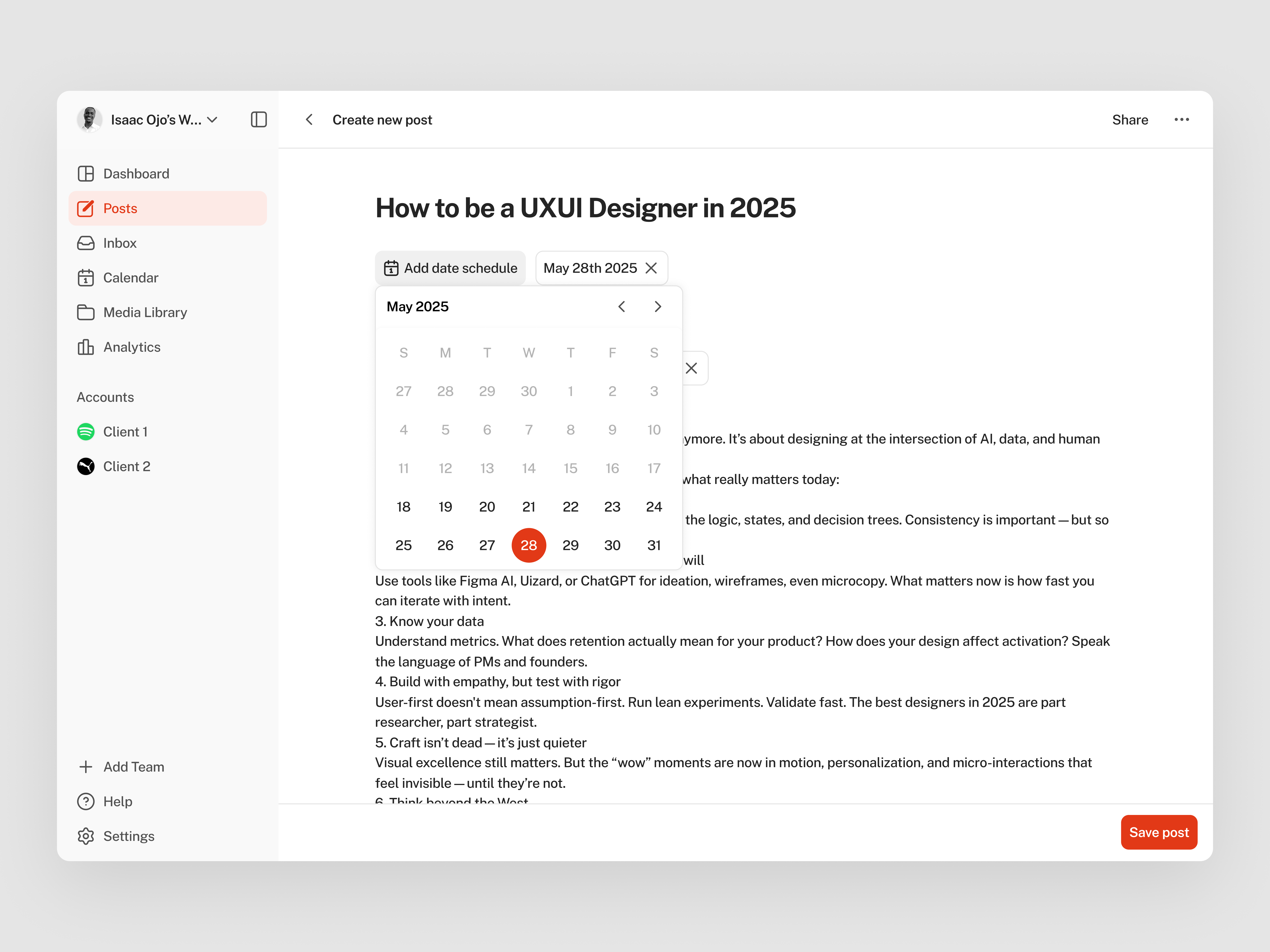1270x952 pixels.
Task: Open Settings from sidebar
Action: pos(129,836)
